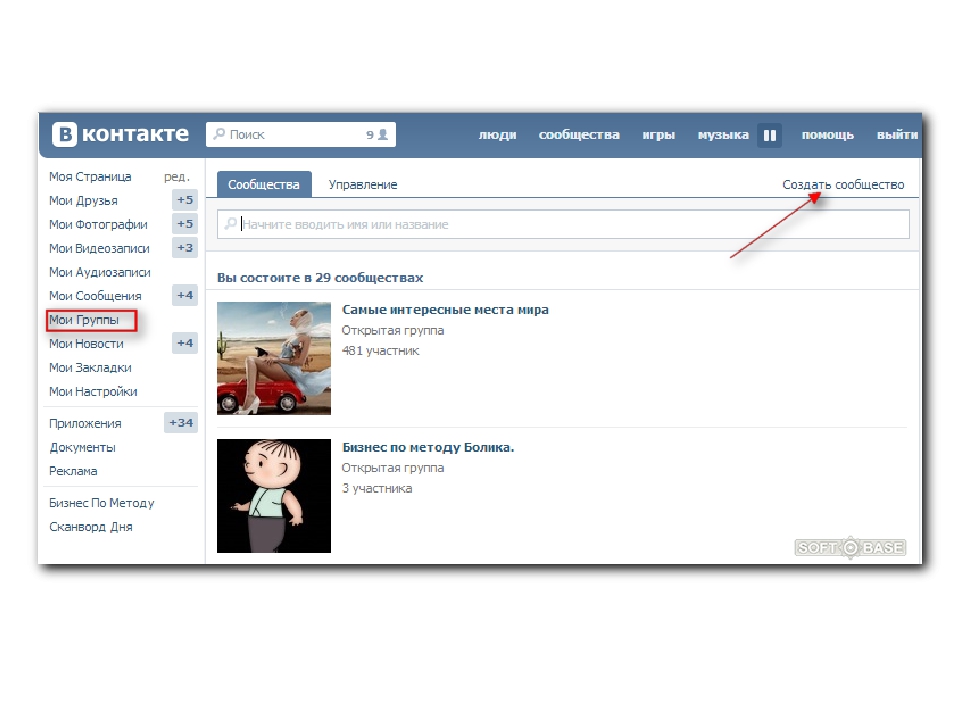
Task: Open Мои Группы in the sidebar
Action: pos(84,320)
